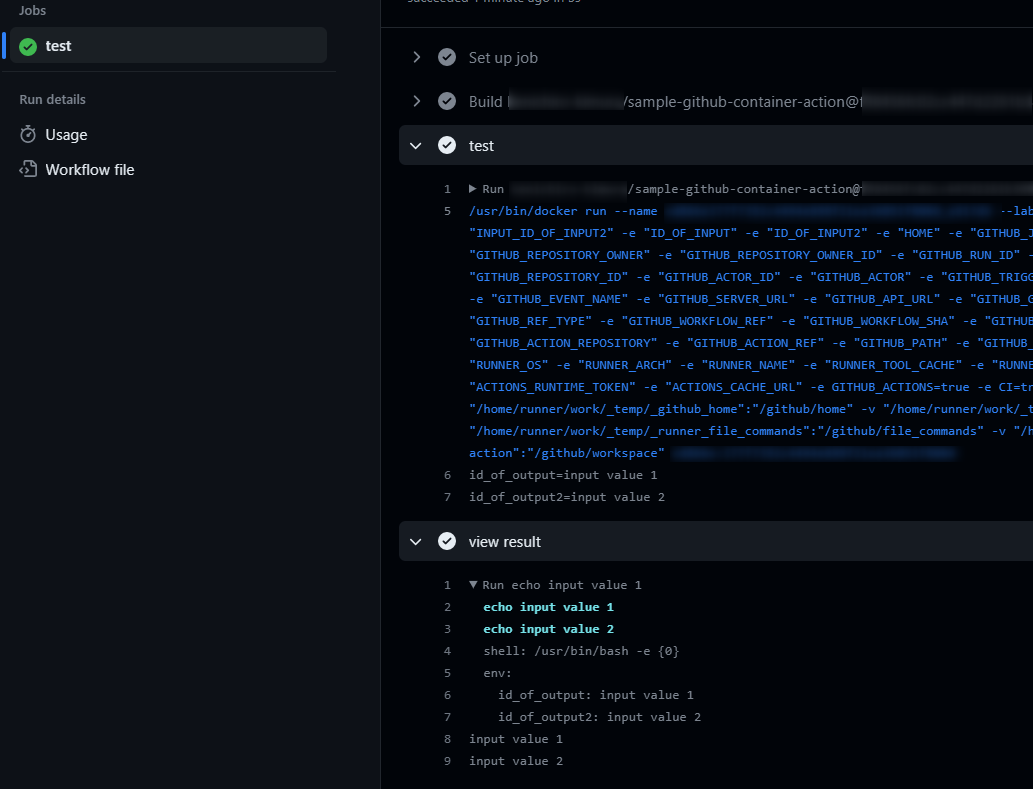Click id_of_output: input value 1 env line
The image size is (1033, 789).
(x=596, y=695)
